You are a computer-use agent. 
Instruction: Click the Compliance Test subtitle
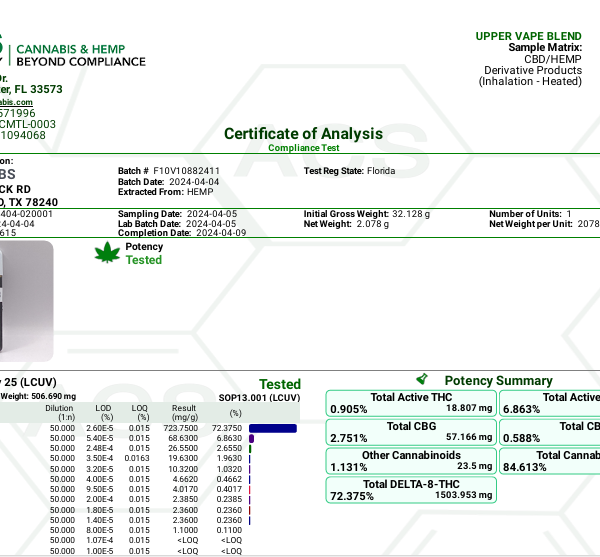[303, 148]
